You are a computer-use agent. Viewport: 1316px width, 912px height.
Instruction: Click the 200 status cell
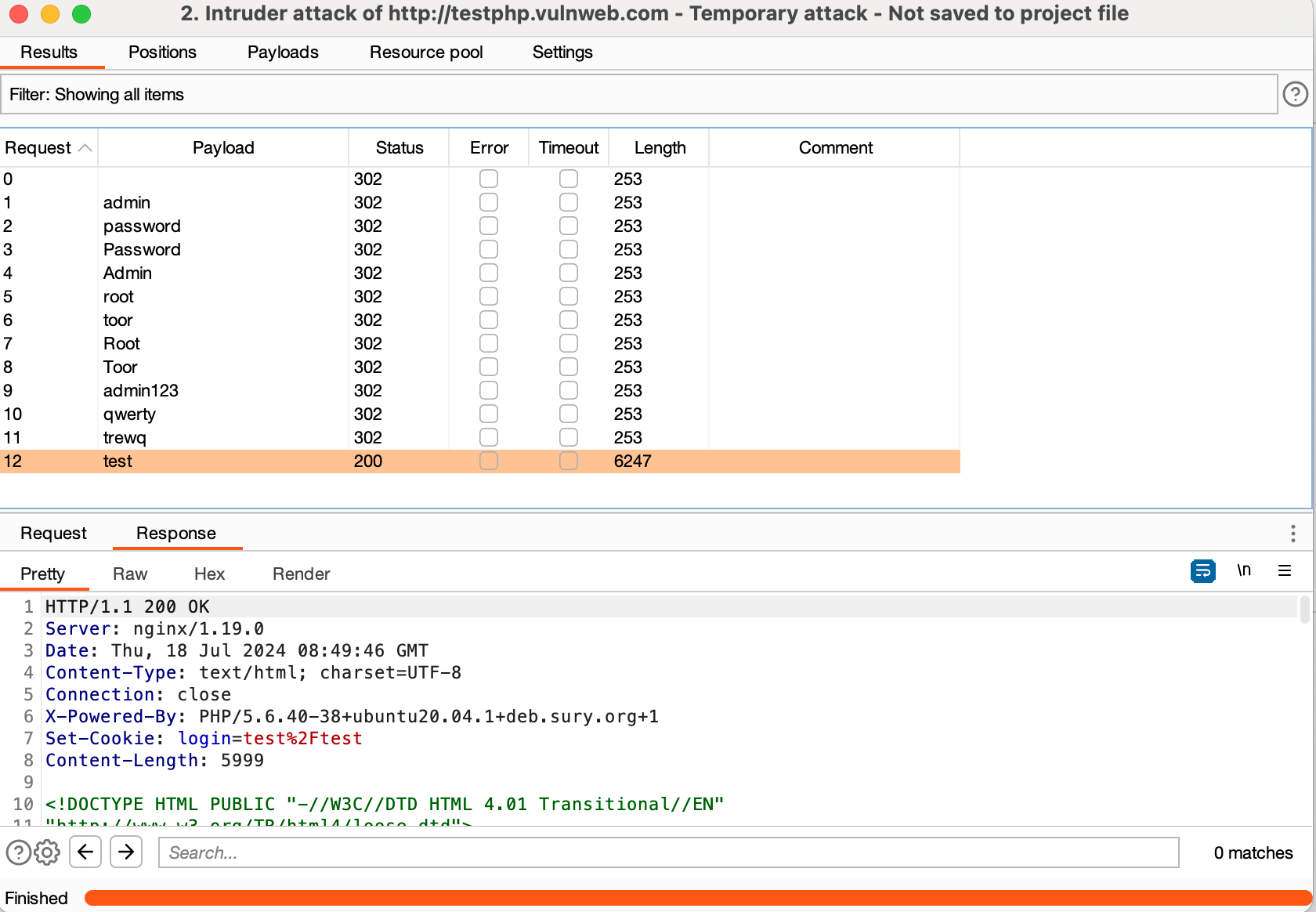tap(367, 461)
